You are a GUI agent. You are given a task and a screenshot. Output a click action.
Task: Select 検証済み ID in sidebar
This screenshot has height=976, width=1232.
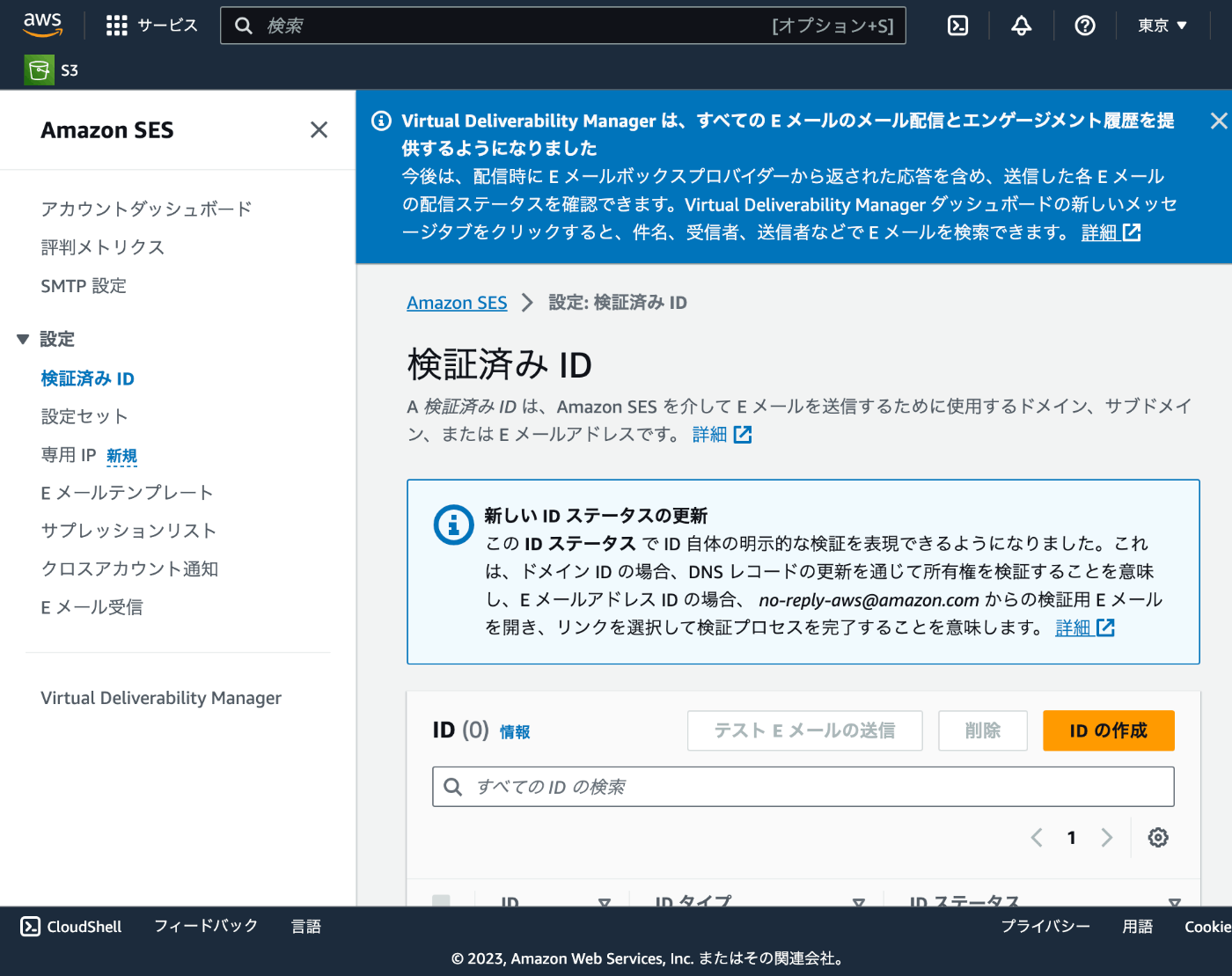87,378
